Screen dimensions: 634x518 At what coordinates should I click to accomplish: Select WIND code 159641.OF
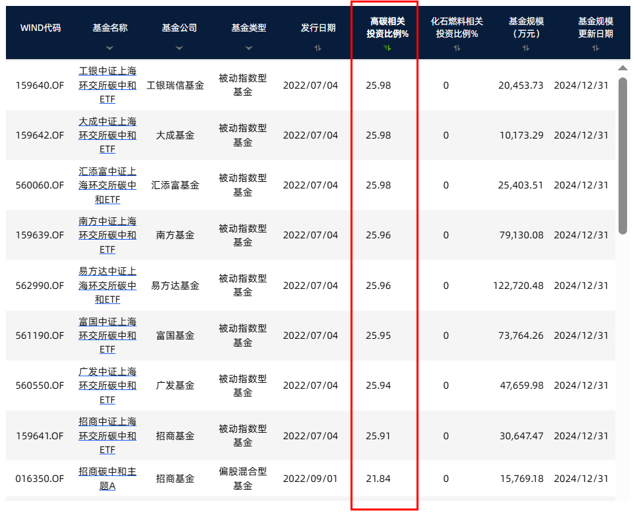pyautogui.click(x=40, y=436)
